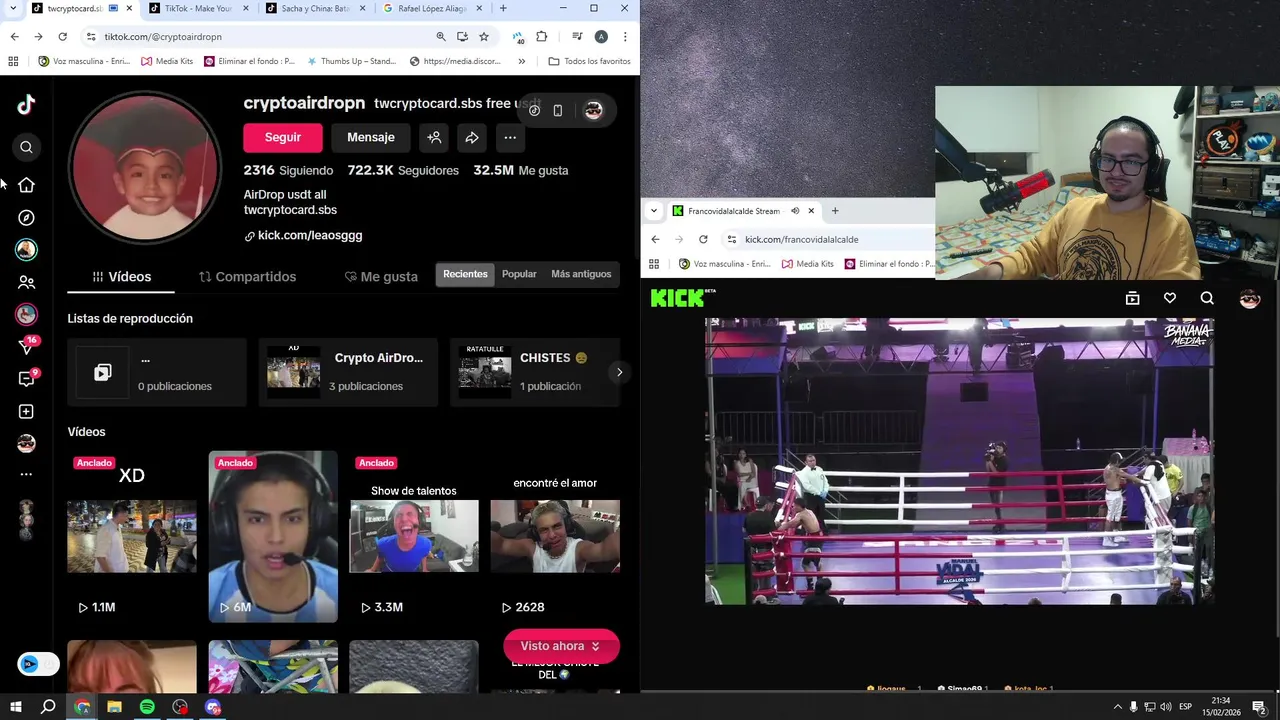Expand tab search dropdown in Kick window
The width and height of the screenshot is (1280, 720).
pyautogui.click(x=654, y=211)
